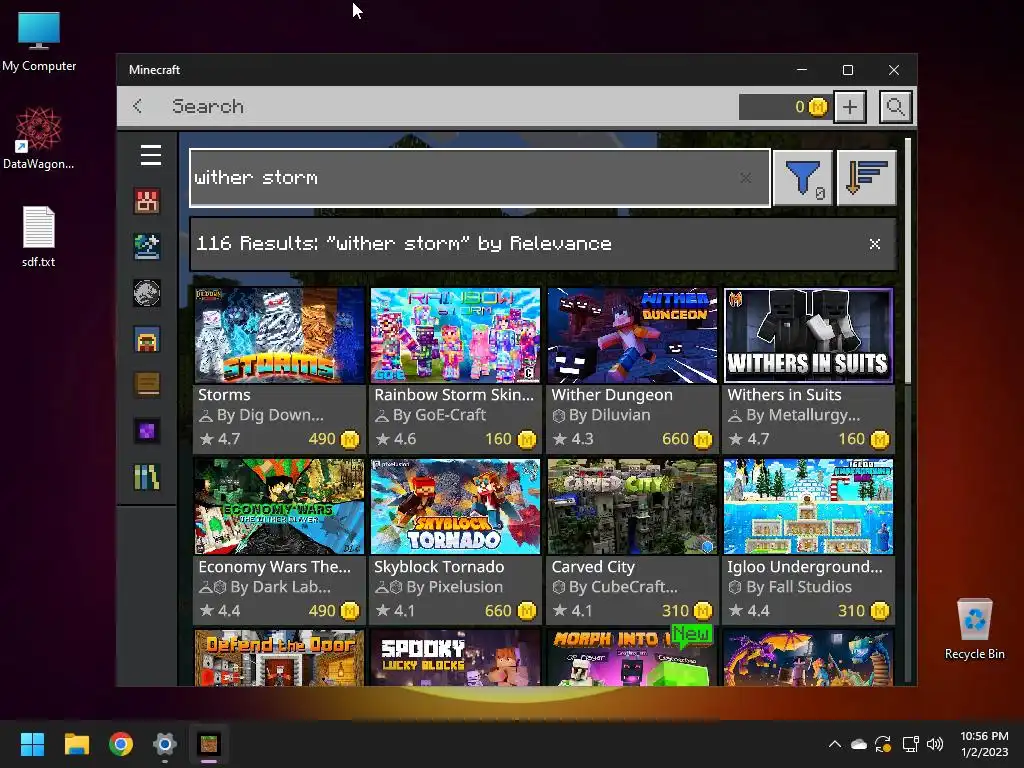The width and height of the screenshot is (1024, 768).
Task: Go back with the Search header arrow
Action: click(x=137, y=106)
